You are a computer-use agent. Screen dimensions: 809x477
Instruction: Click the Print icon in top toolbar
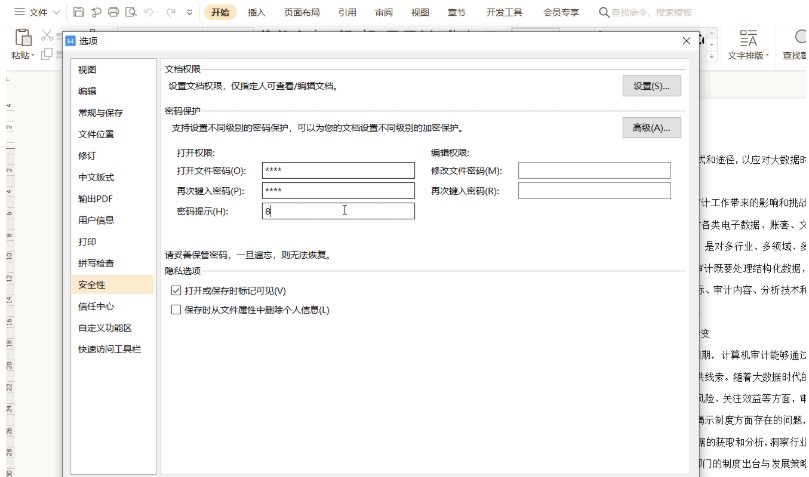click(113, 12)
